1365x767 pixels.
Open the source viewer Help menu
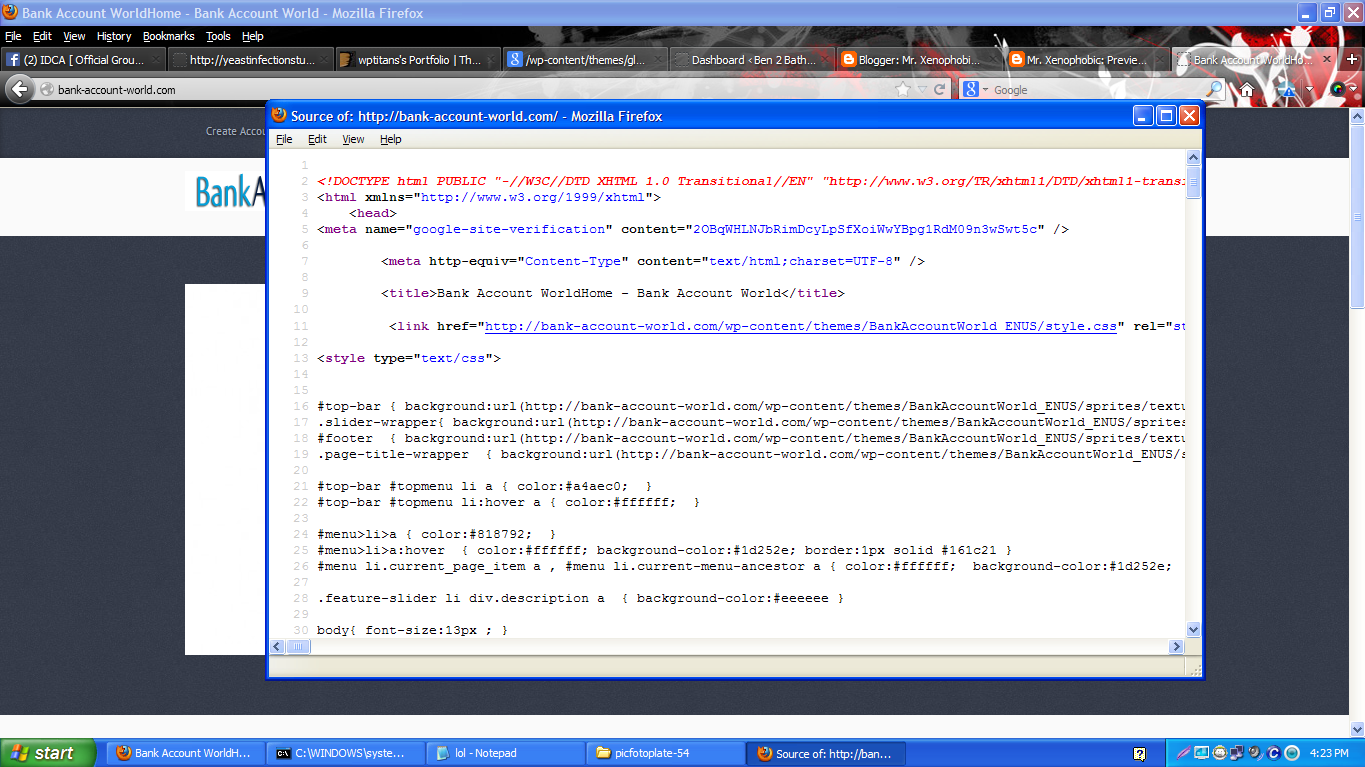click(x=391, y=139)
